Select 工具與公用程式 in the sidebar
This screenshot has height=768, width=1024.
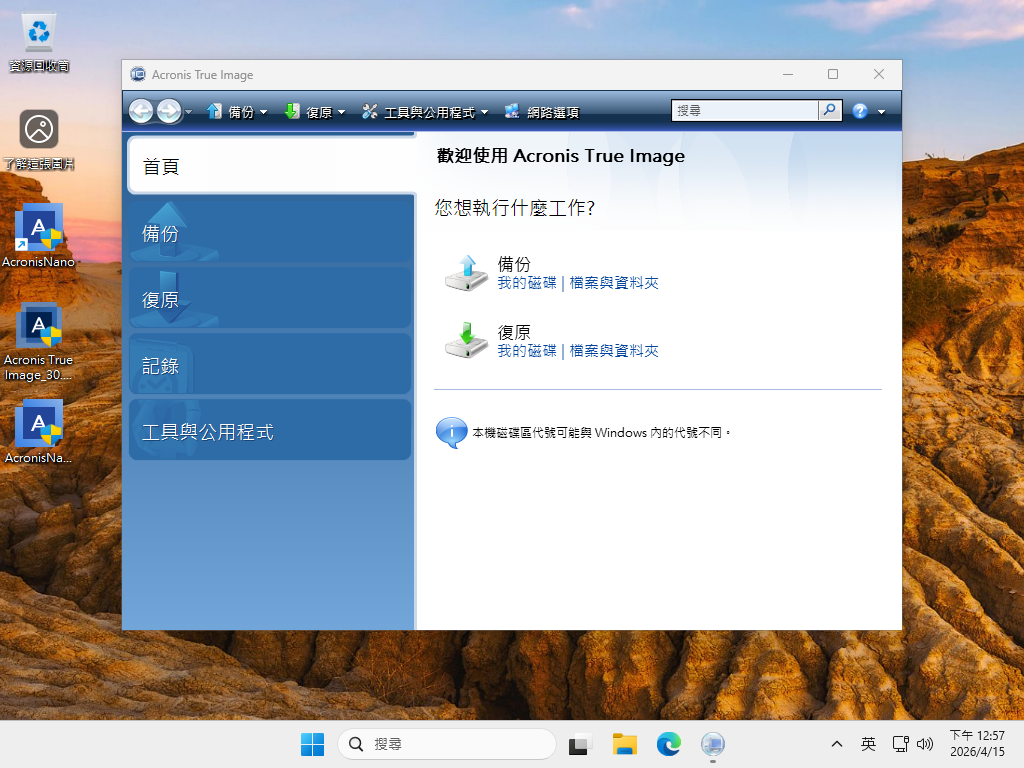pos(270,431)
